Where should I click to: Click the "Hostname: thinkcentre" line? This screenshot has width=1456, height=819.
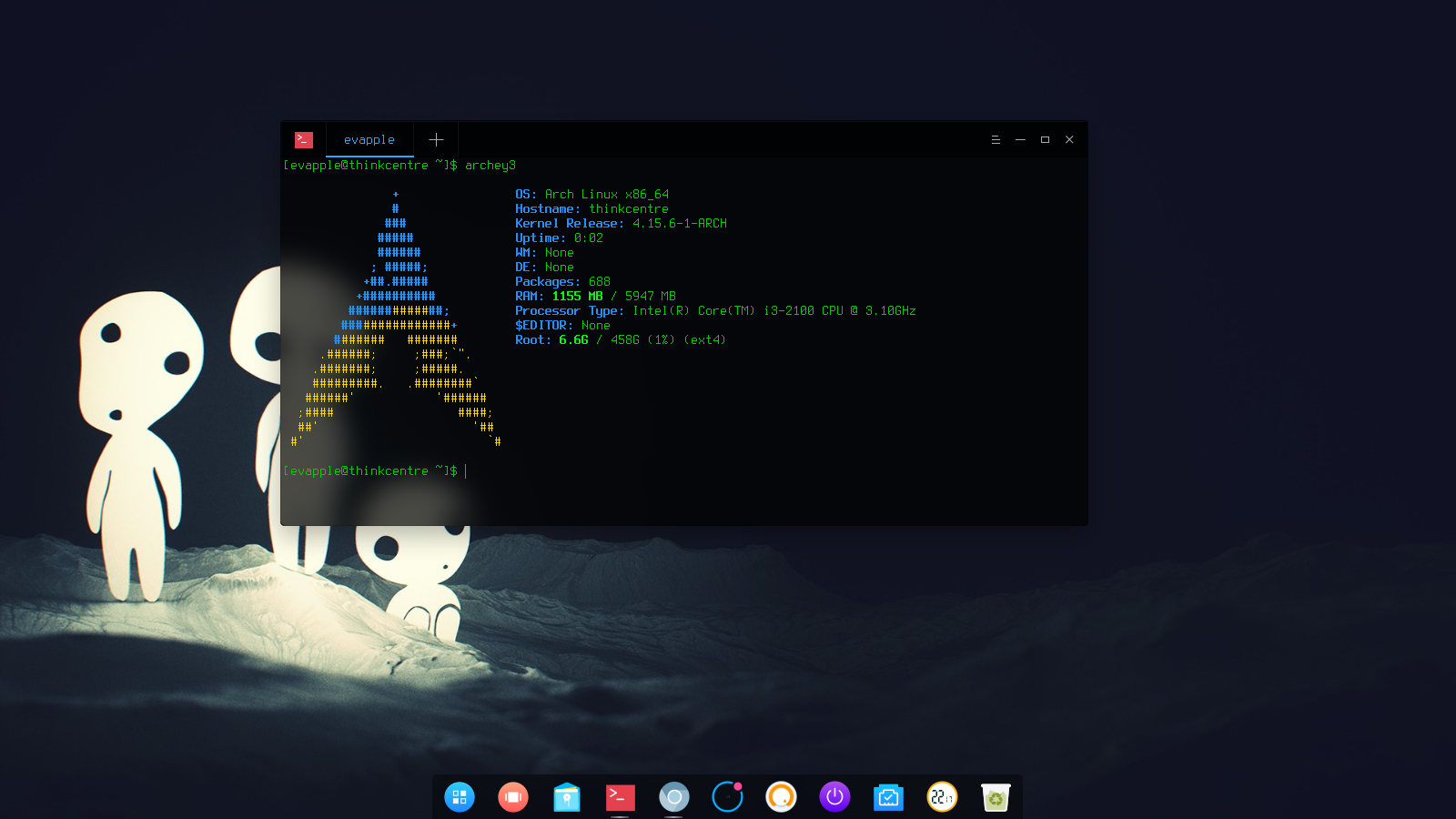[x=591, y=209]
